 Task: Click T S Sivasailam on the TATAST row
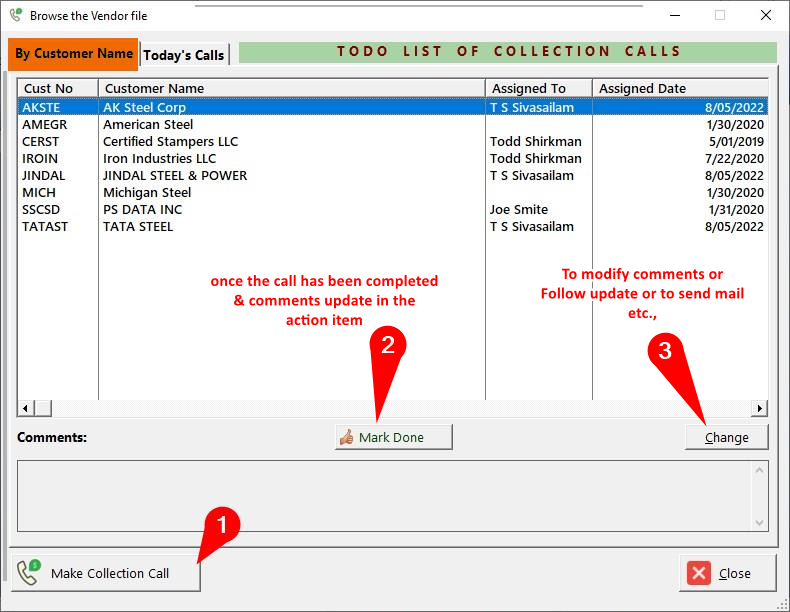click(532, 227)
